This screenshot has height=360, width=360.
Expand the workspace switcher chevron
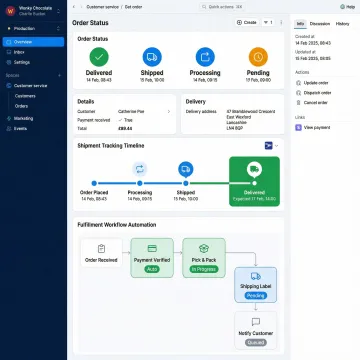(59, 11)
